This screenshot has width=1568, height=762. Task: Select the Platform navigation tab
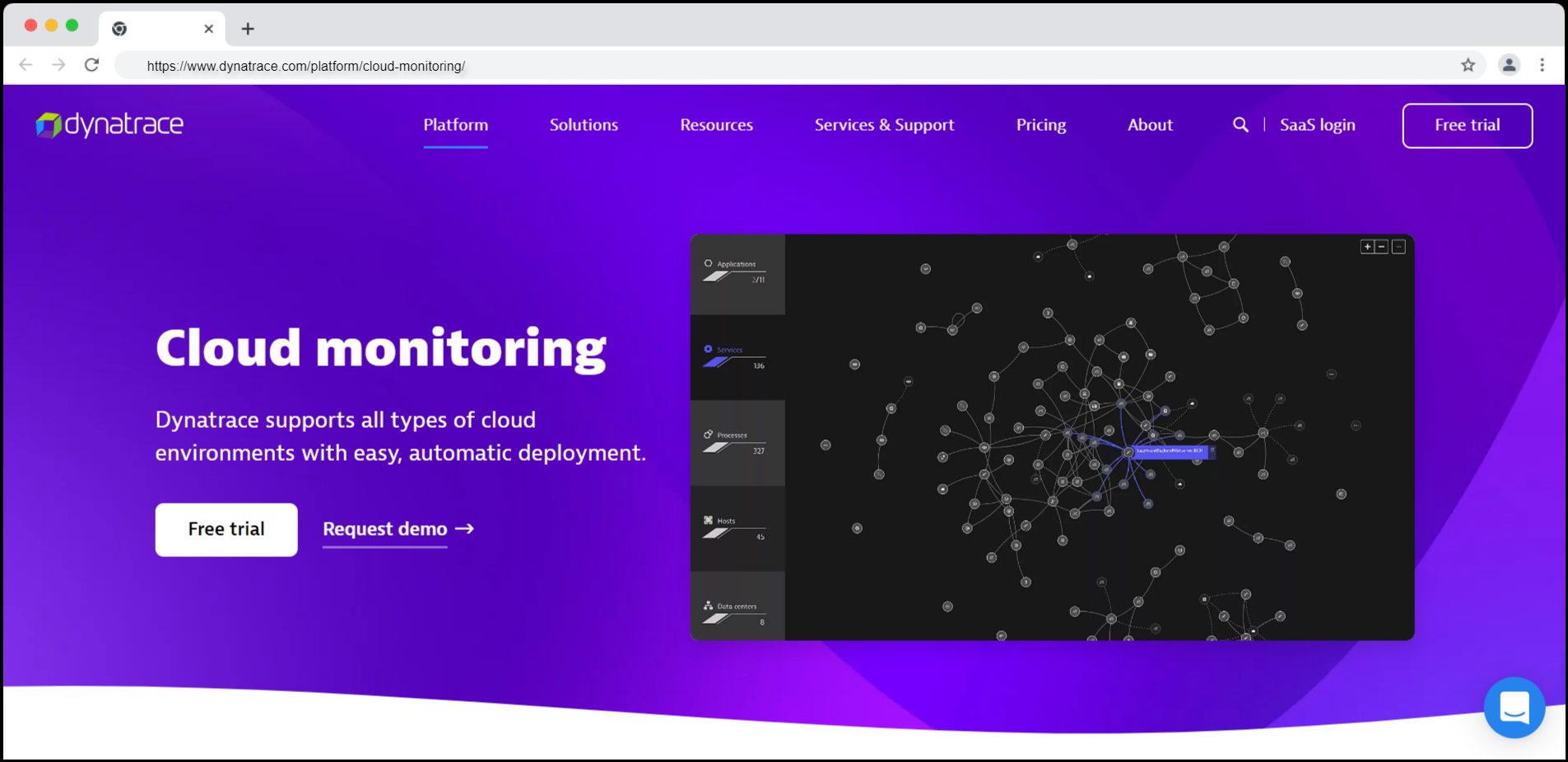click(455, 124)
